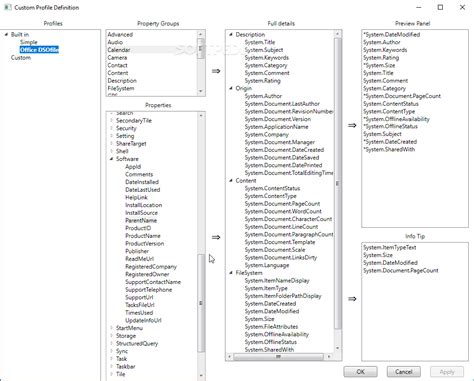Select the DateInstalled property
This screenshot has height=381, width=474.
(142, 182)
